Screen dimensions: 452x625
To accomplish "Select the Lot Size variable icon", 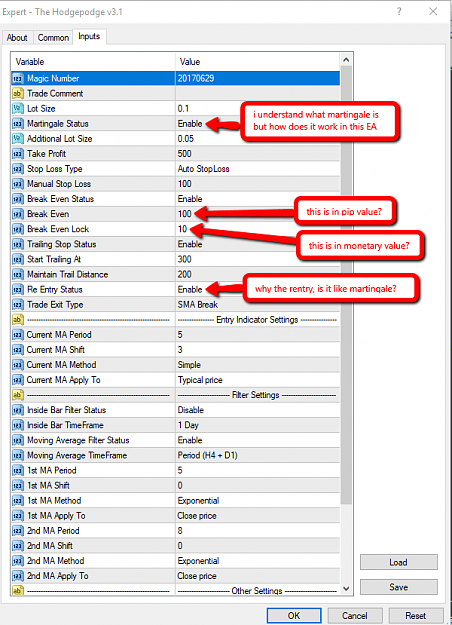I will 18,108.
